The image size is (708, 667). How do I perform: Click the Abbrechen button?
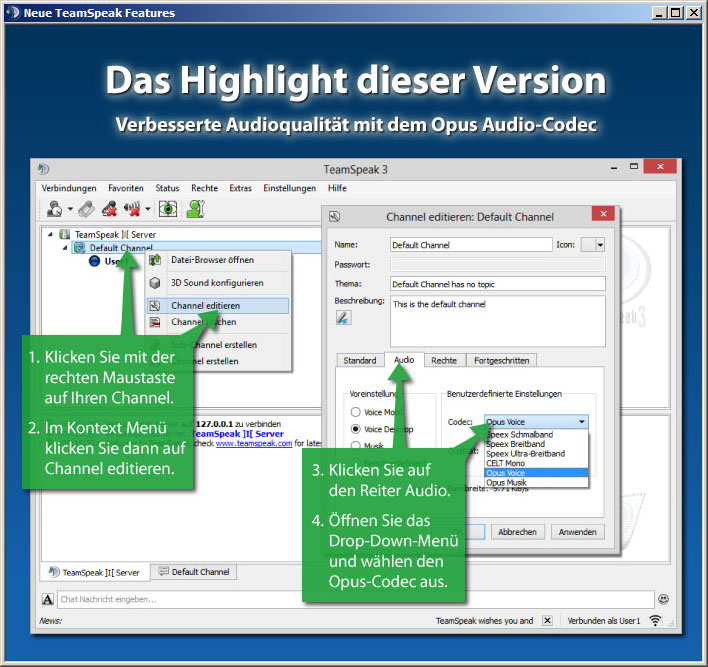tap(517, 532)
